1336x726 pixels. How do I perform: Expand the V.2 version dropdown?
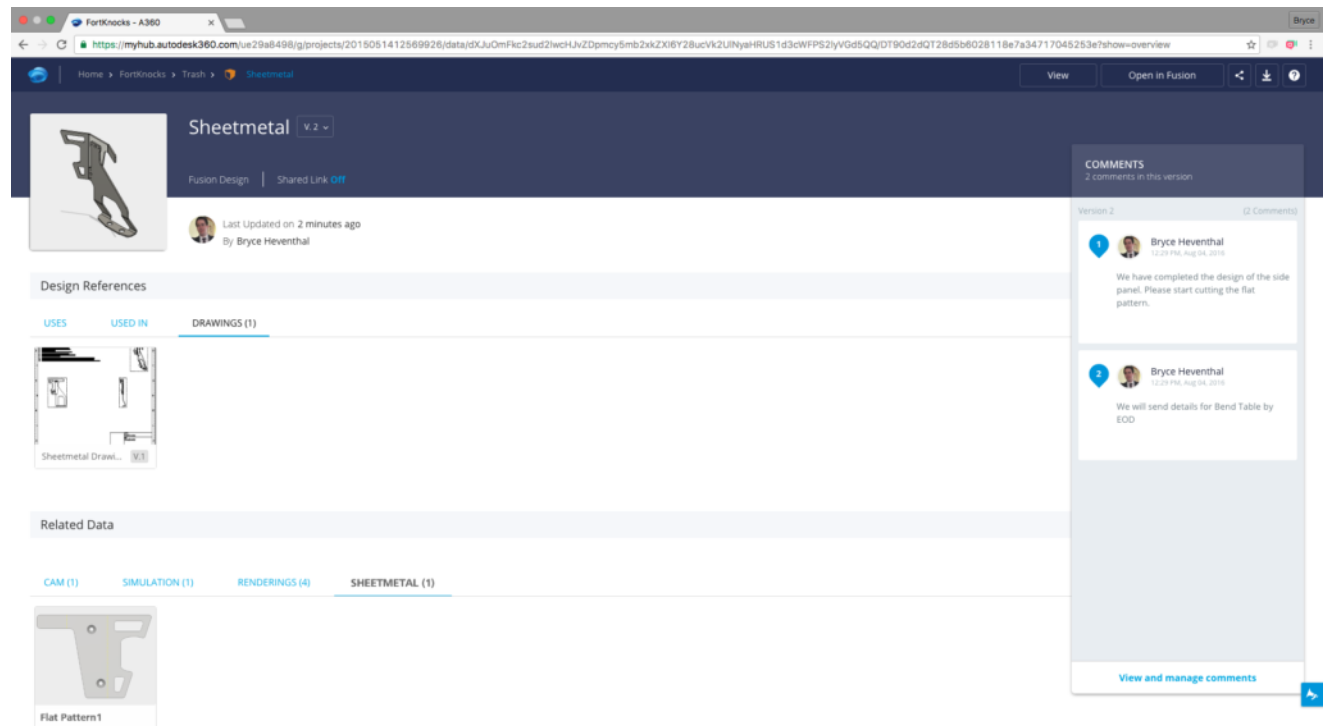coord(314,128)
